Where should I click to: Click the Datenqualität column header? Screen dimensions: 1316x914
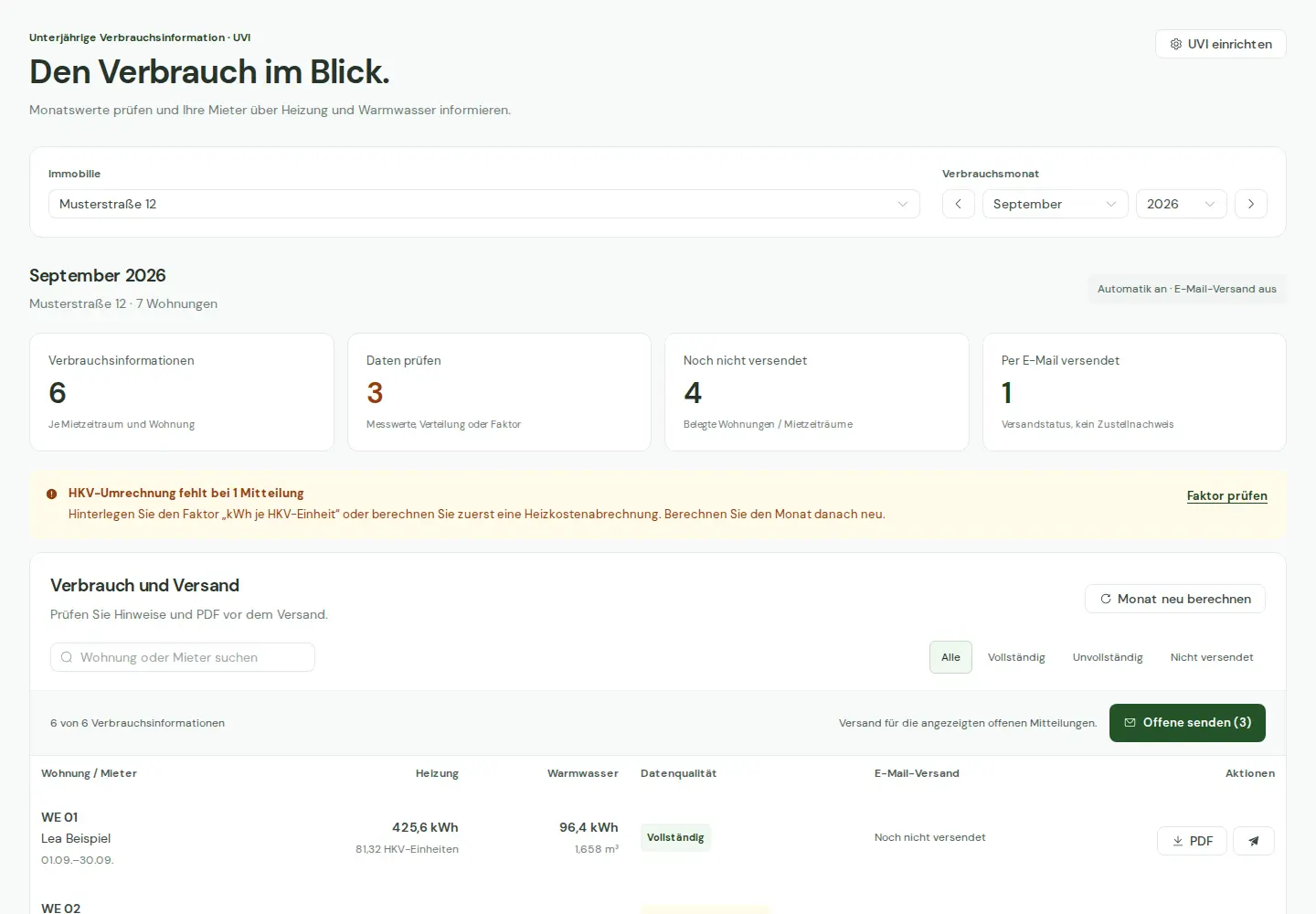pyautogui.click(x=678, y=773)
